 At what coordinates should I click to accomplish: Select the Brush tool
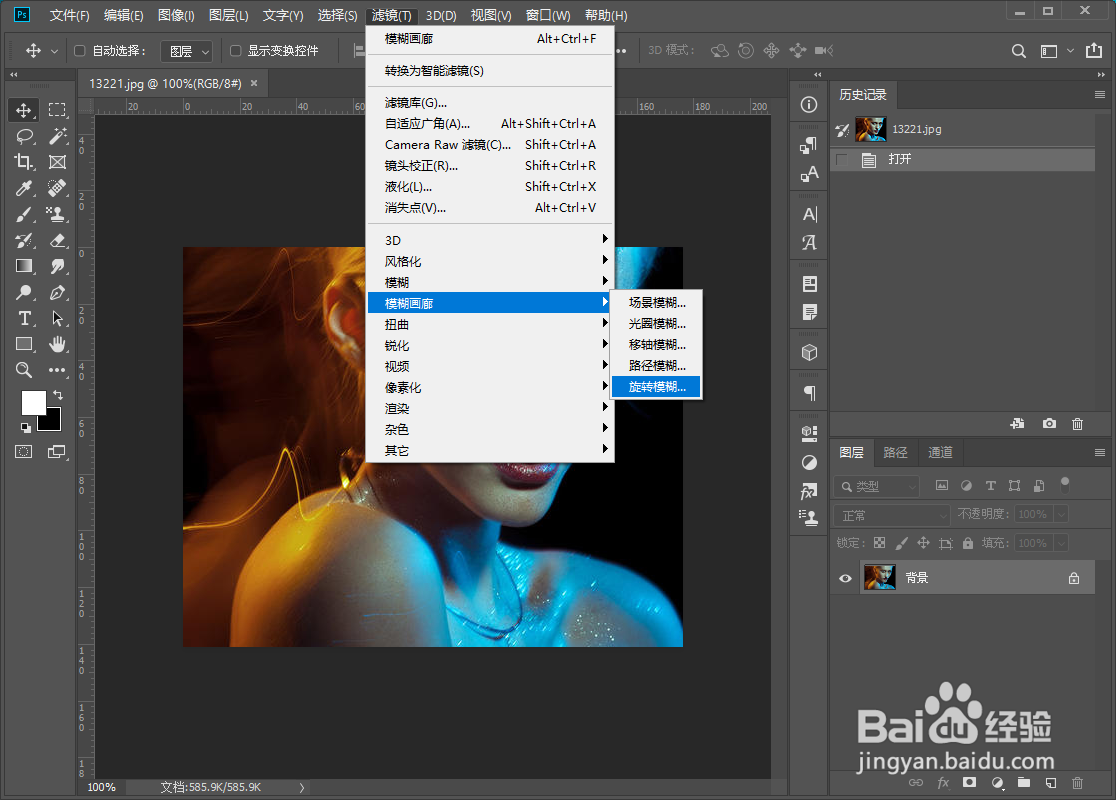pyautogui.click(x=23, y=214)
